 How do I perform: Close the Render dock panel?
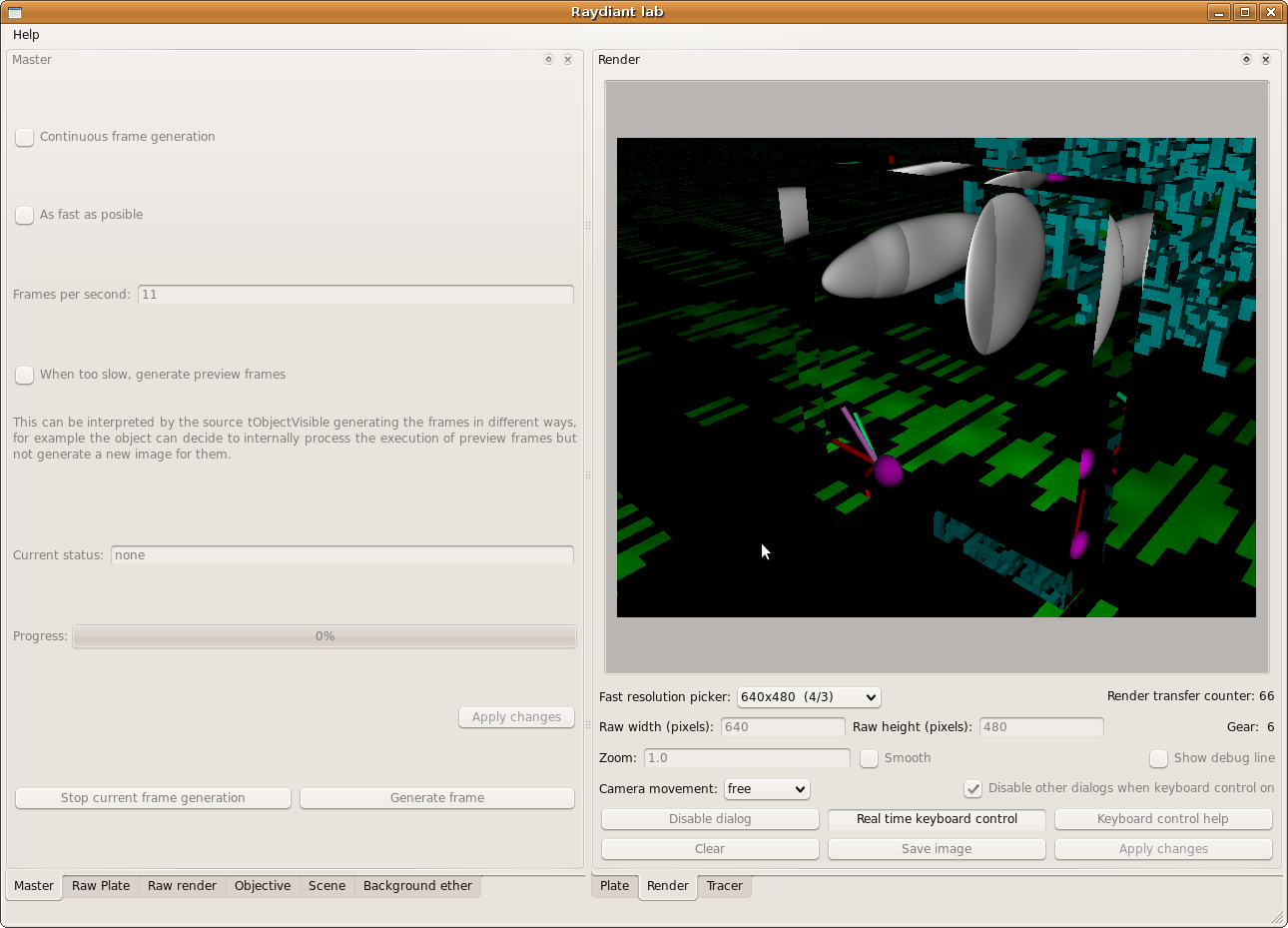click(1266, 60)
